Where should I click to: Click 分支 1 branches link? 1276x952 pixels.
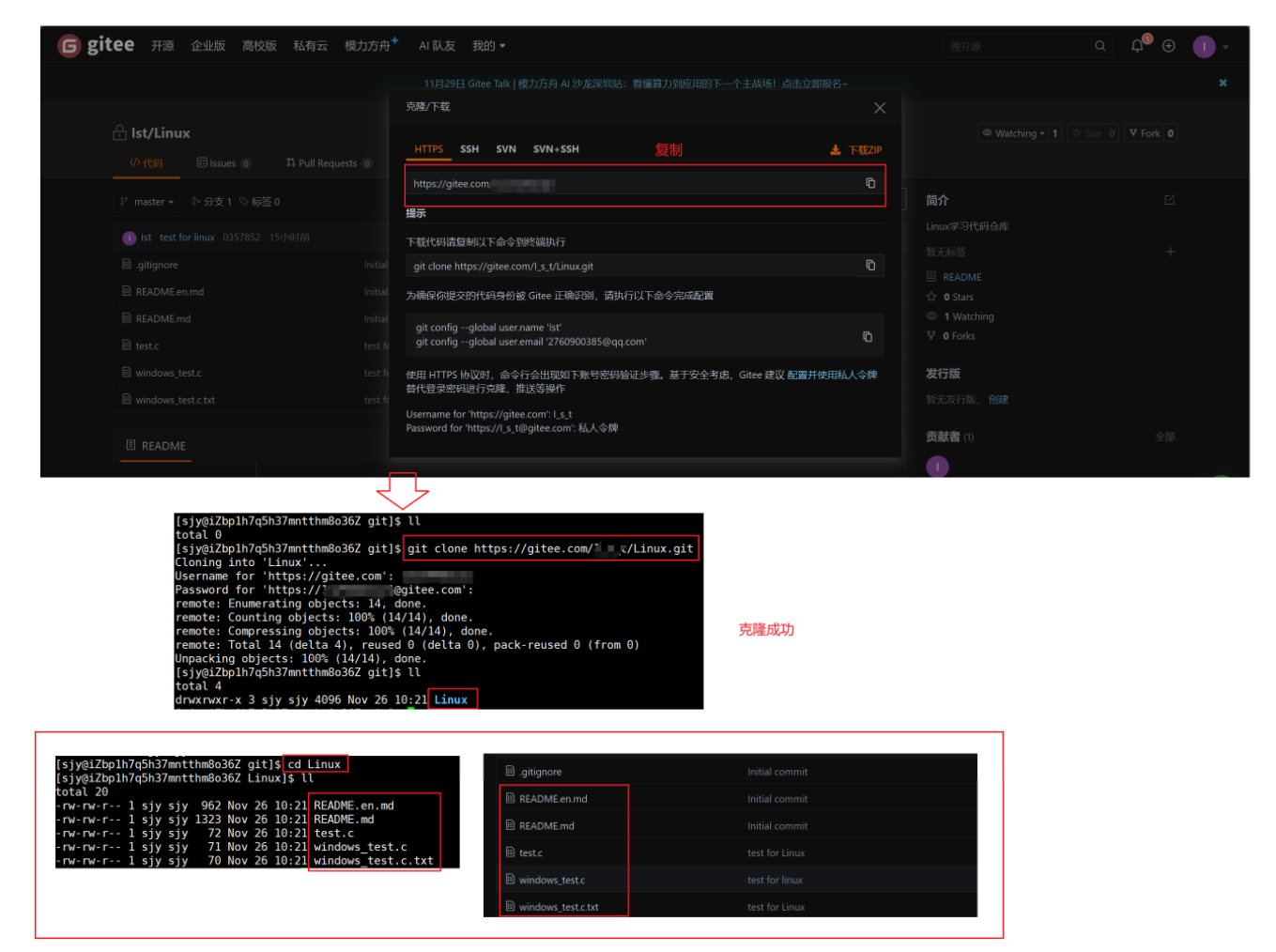pyautogui.click(x=211, y=202)
